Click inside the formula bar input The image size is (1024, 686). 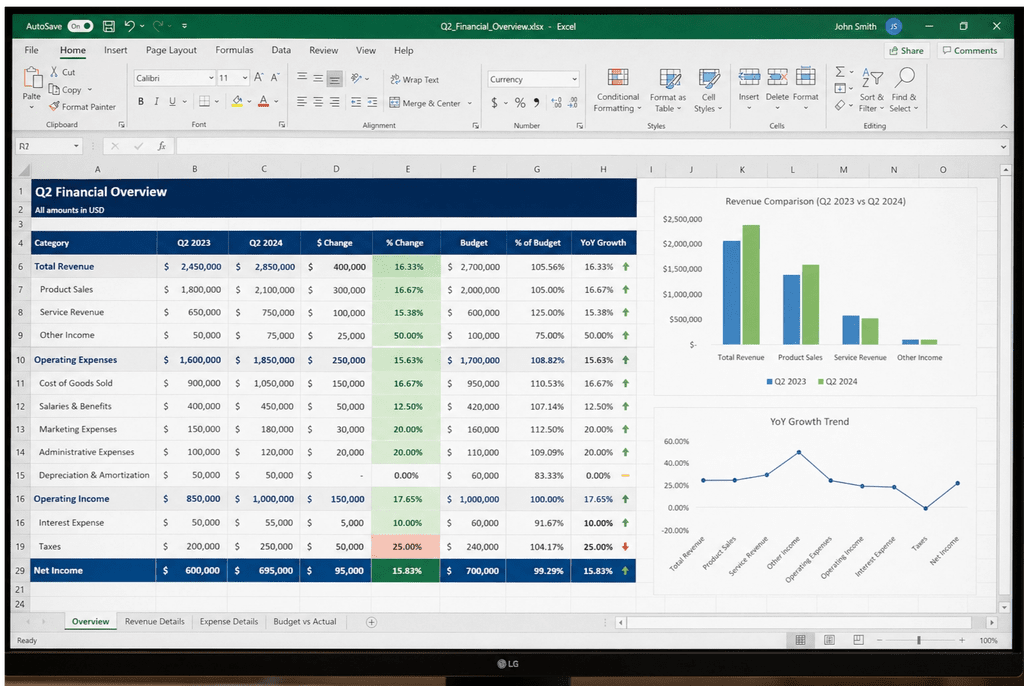pyautogui.click(x=580, y=146)
